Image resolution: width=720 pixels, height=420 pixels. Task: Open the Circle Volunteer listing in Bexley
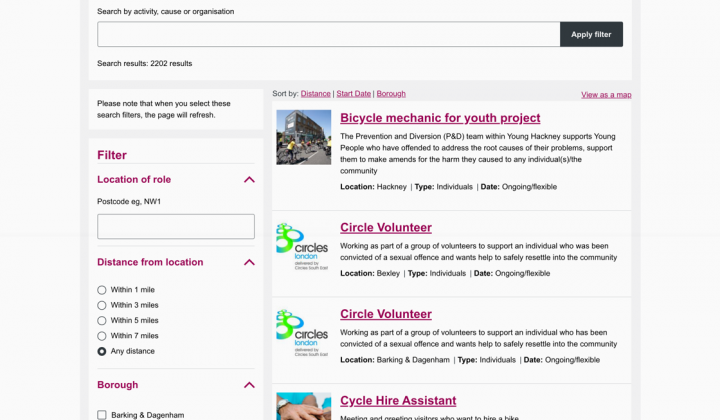click(386, 228)
